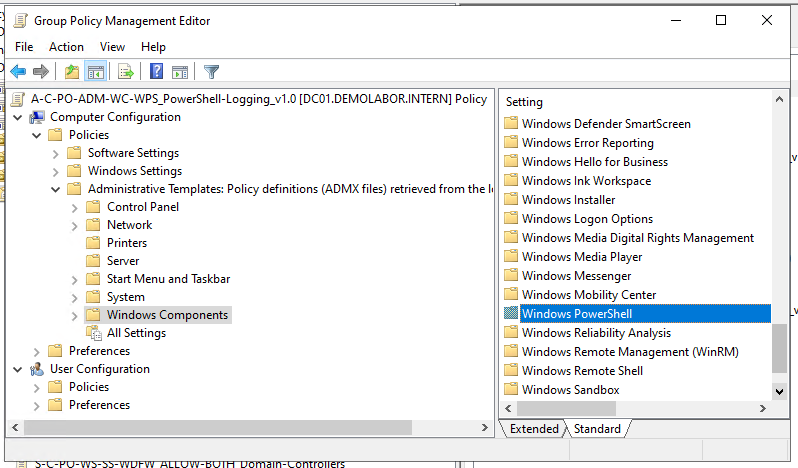Viewport: 798px width, 468px height.
Task: Select All Settings in the tree
Action: point(136,333)
